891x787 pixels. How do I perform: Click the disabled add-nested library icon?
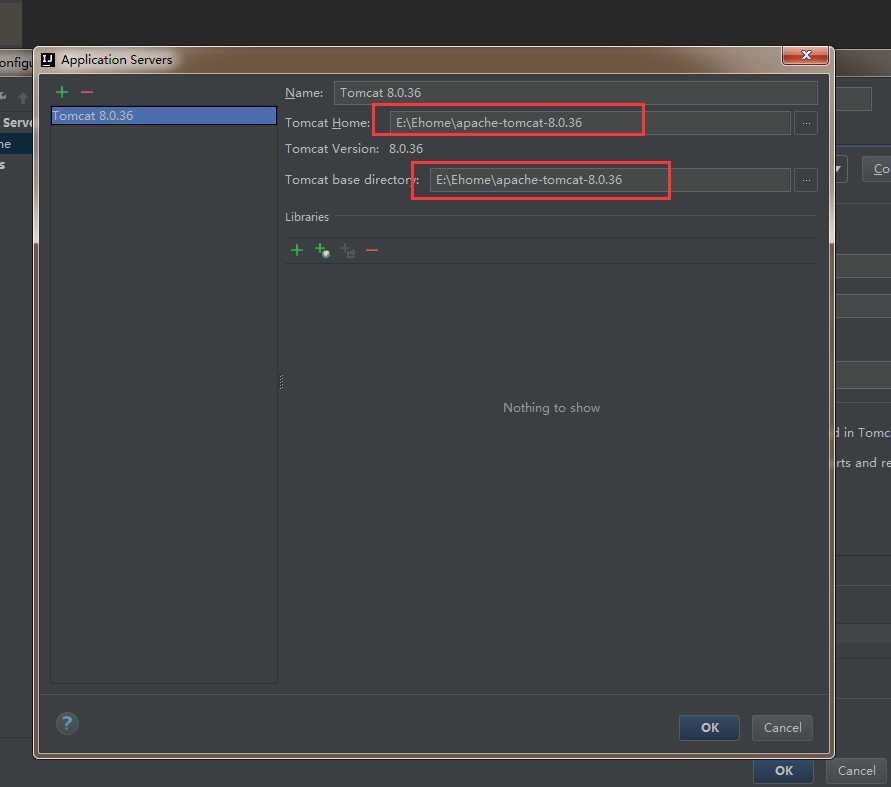point(348,250)
